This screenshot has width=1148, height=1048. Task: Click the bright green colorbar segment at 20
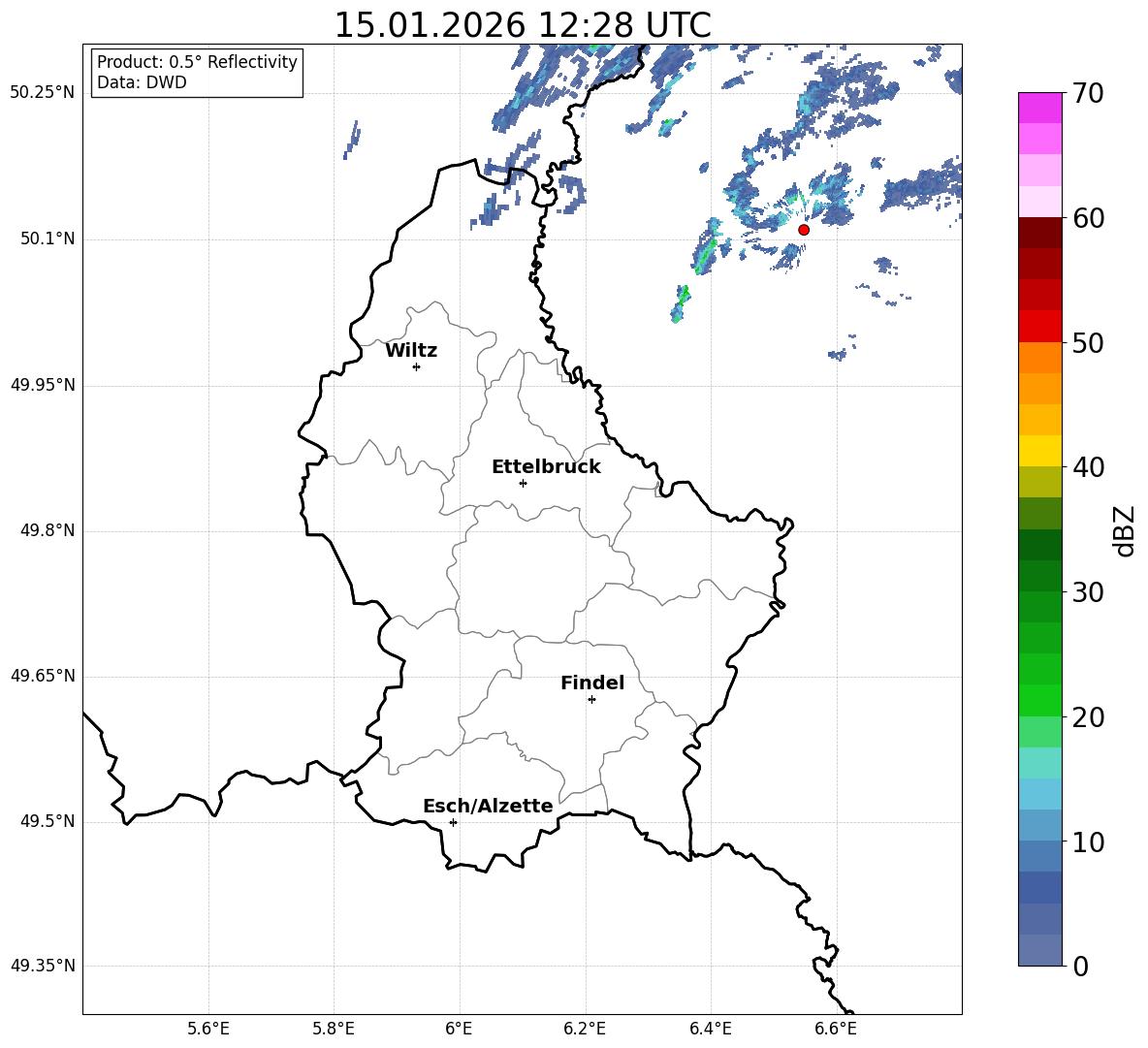coord(1039,701)
